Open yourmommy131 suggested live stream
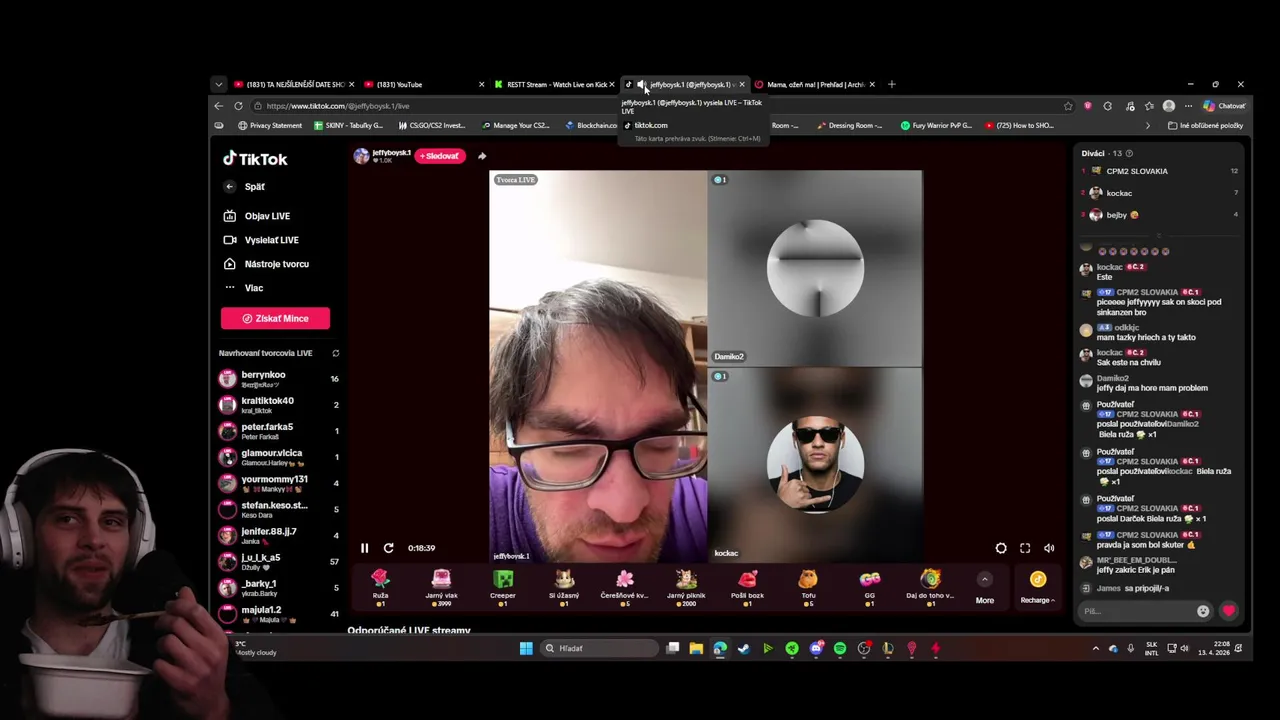The width and height of the screenshot is (1280, 720). 278,483
